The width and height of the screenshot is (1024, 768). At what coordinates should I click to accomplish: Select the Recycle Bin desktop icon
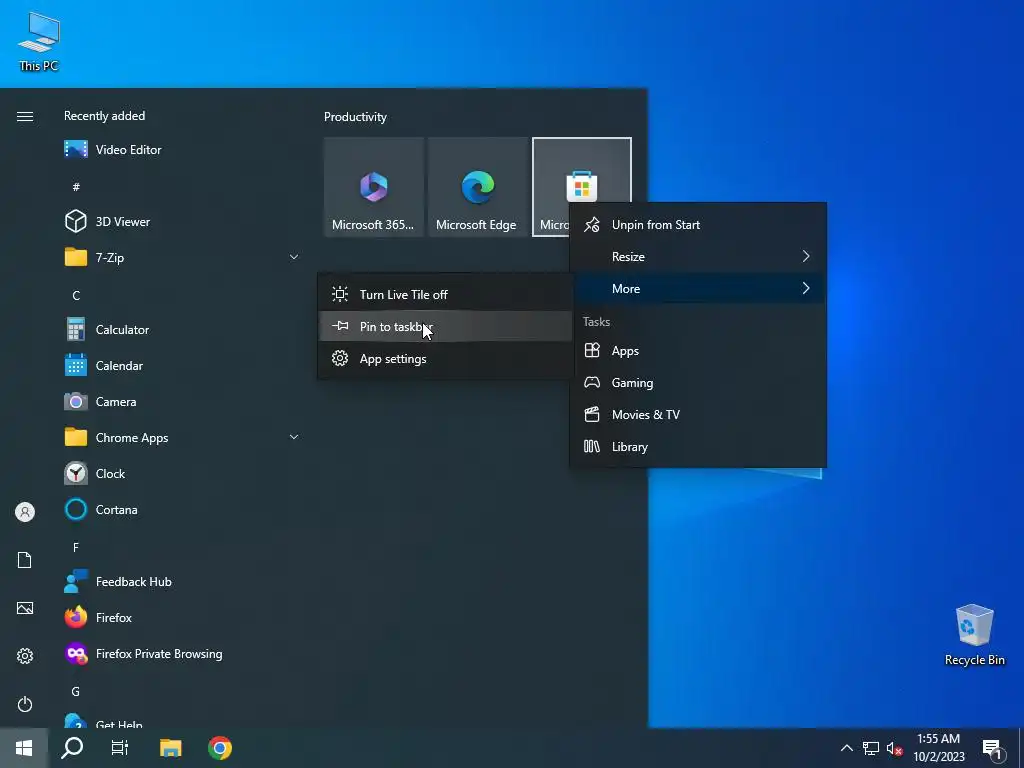pyautogui.click(x=974, y=635)
